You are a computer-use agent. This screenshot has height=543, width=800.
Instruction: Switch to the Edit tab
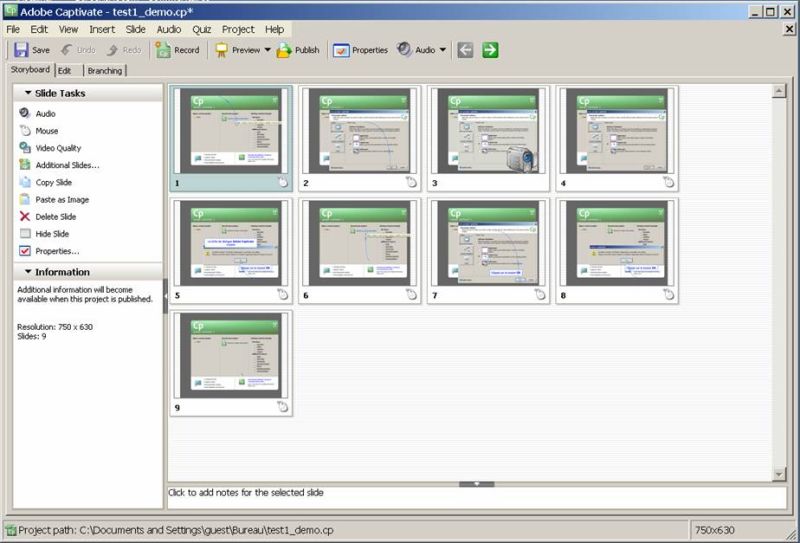coord(65,70)
